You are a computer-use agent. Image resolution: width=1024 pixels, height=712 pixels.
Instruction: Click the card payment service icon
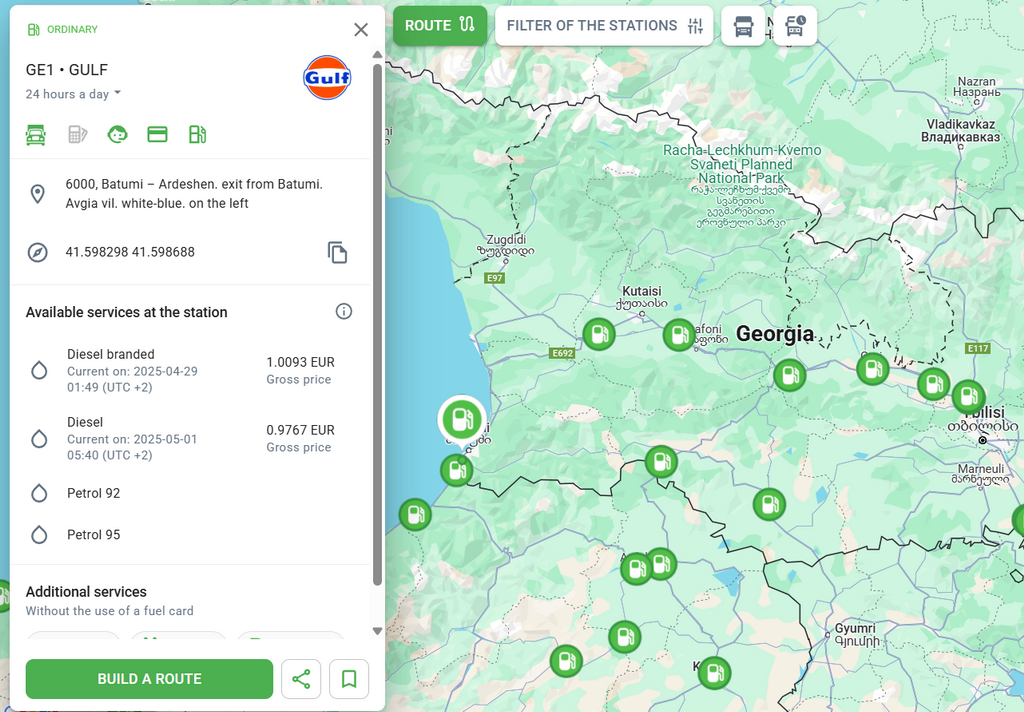coord(157,135)
